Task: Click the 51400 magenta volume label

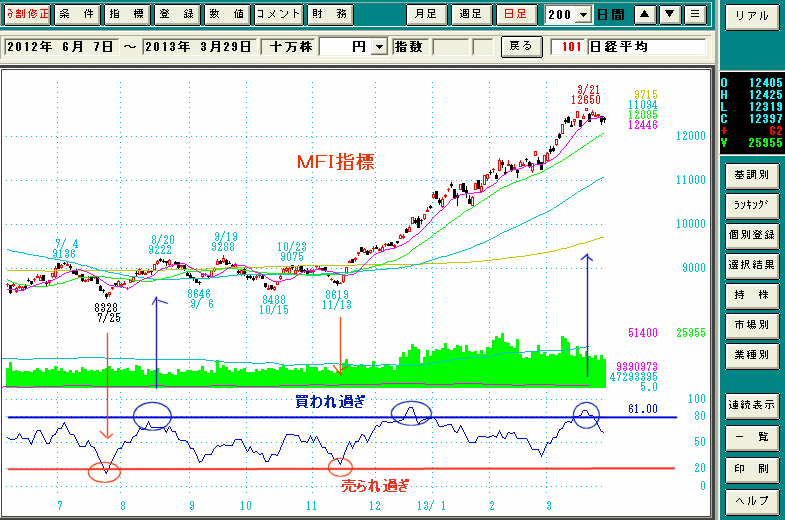Action: tap(643, 333)
